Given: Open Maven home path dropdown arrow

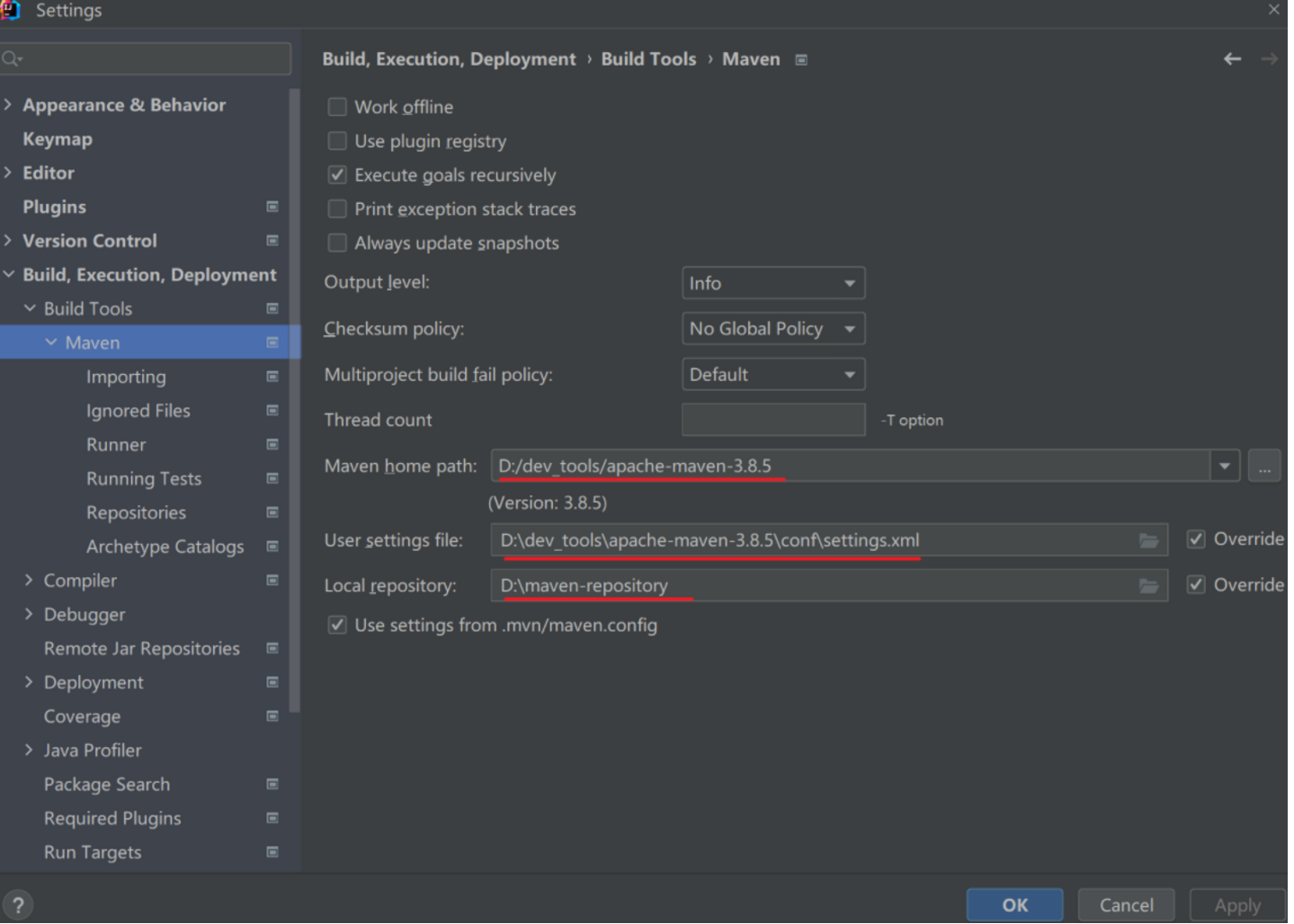Looking at the screenshot, I should pos(1224,466).
